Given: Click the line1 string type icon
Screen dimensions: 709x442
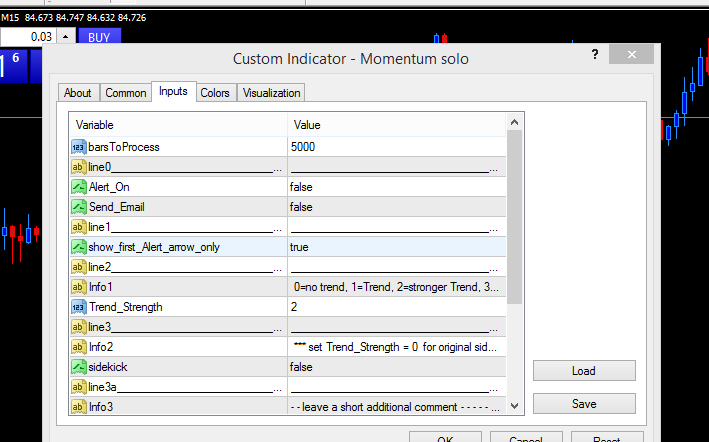Looking at the screenshot, I should pyautogui.click(x=78, y=227).
